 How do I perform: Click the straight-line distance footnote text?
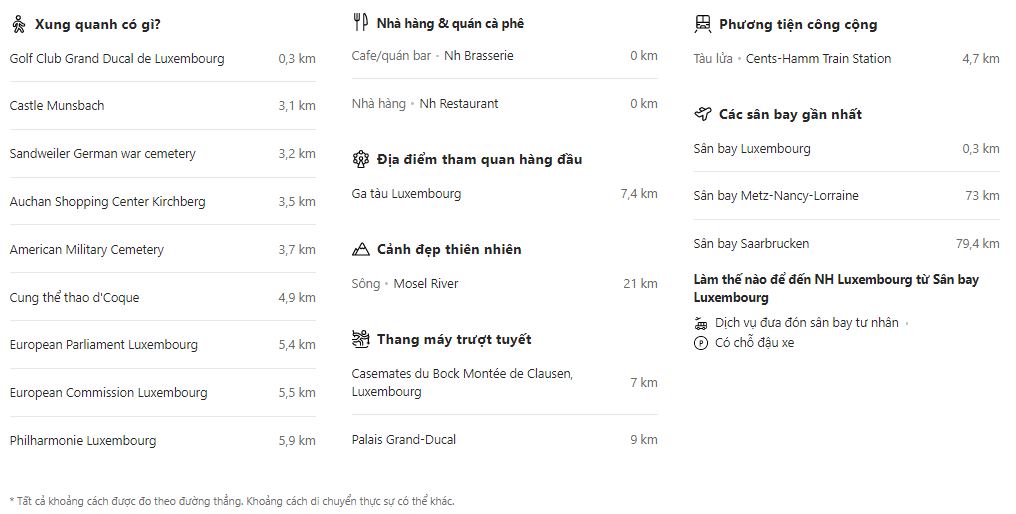coord(231,501)
